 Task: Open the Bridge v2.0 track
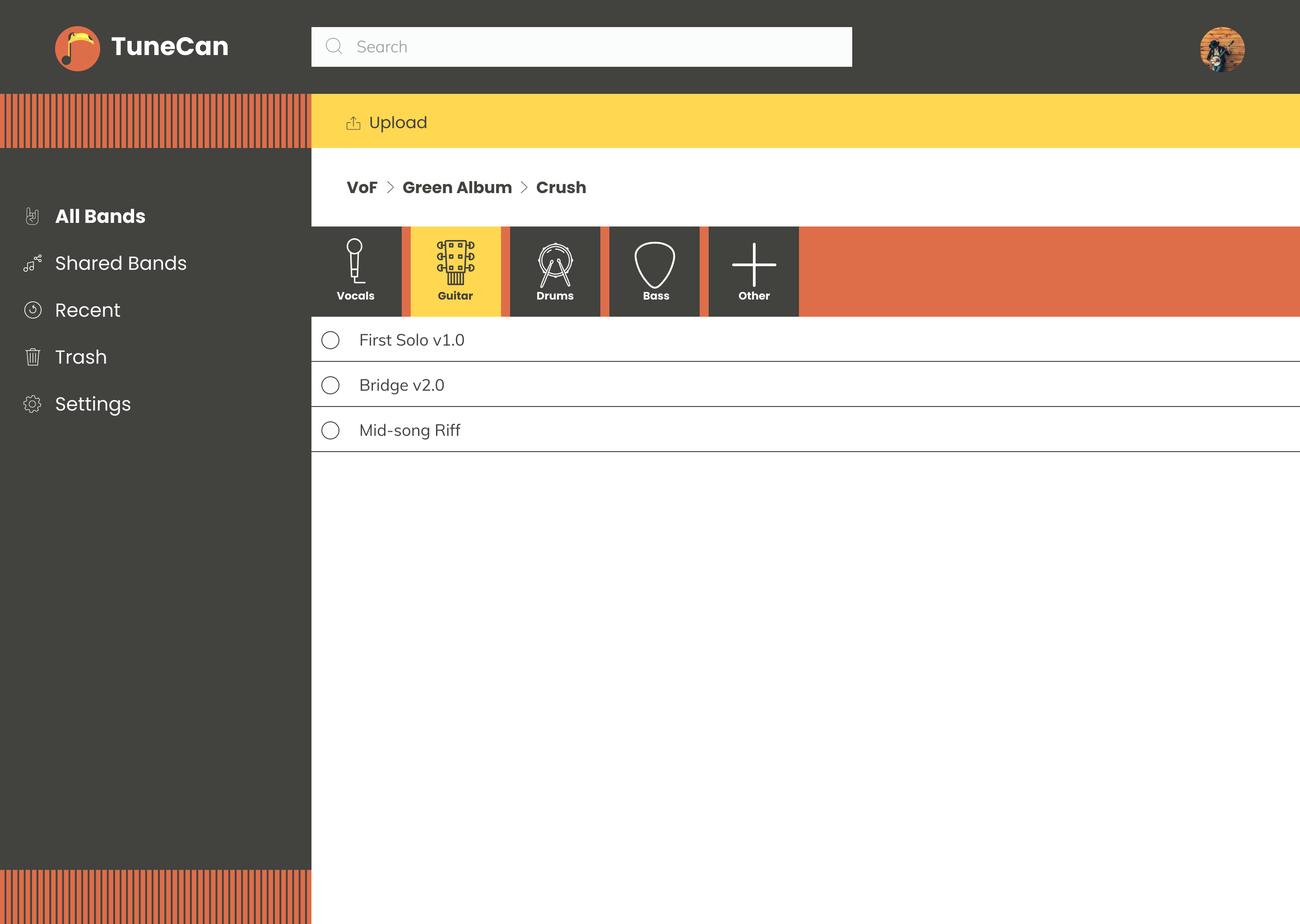click(x=402, y=385)
